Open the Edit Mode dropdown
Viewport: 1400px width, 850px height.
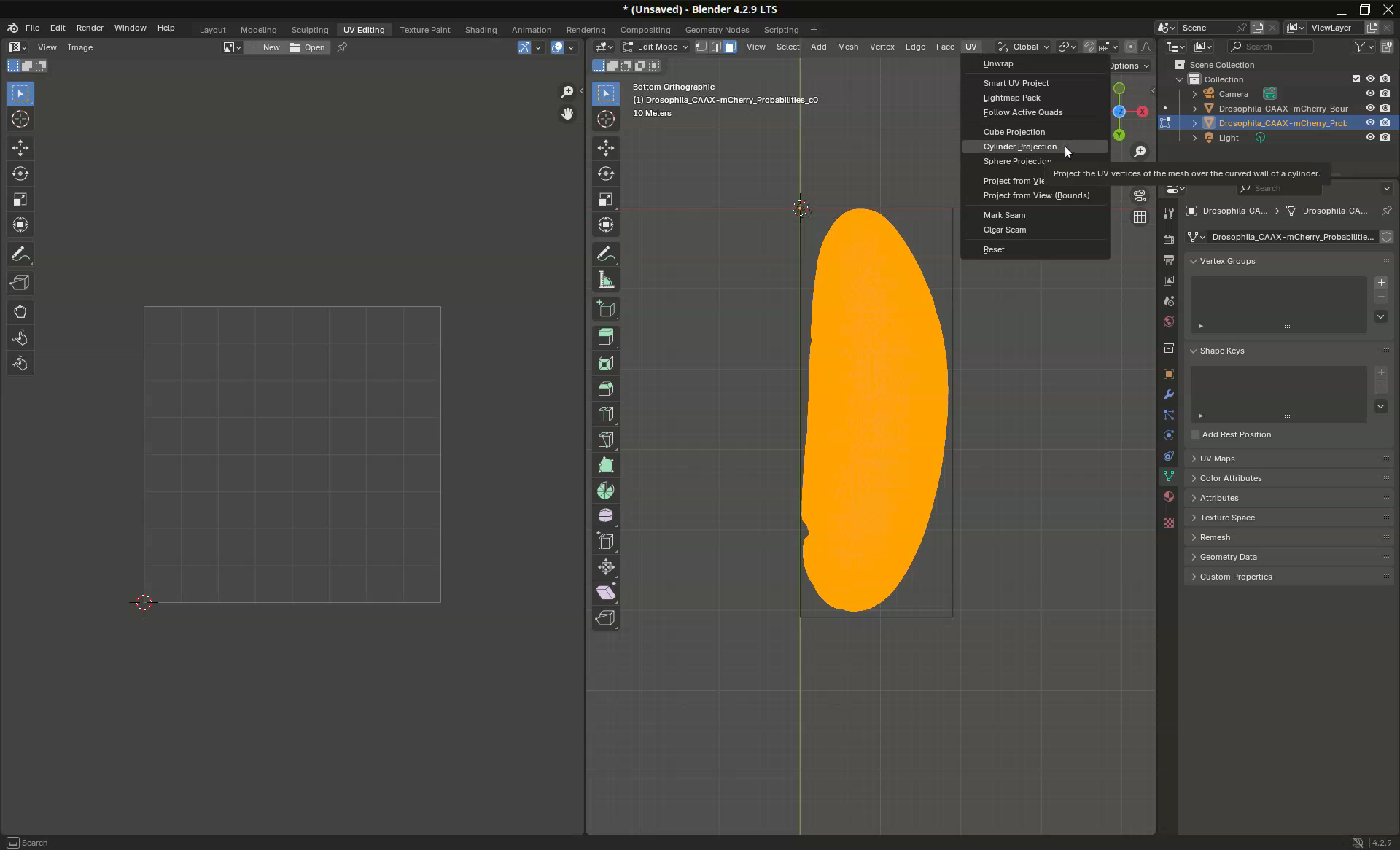tap(656, 47)
